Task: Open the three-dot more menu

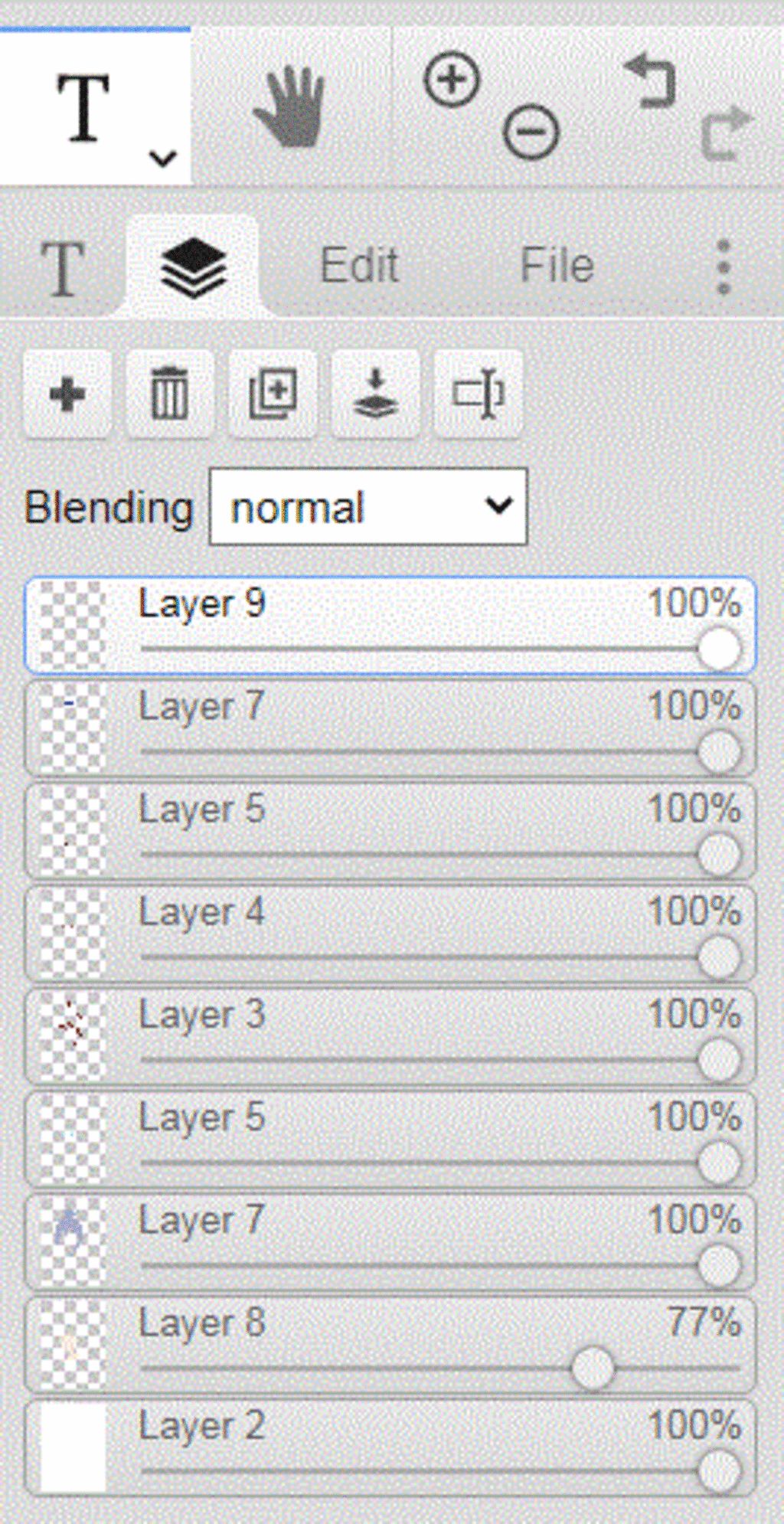Action: point(724,267)
